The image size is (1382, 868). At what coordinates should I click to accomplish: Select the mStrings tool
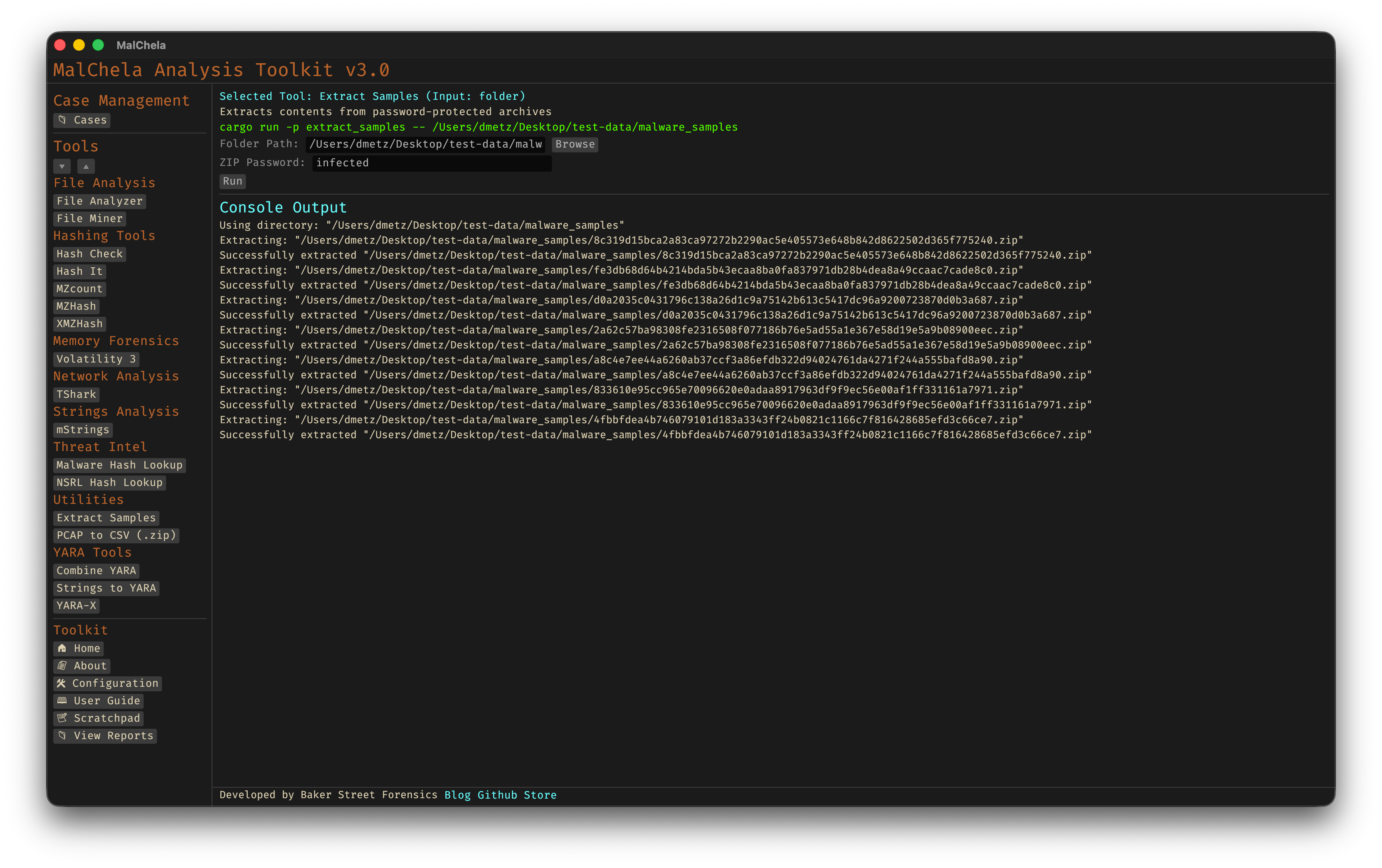pos(83,430)
